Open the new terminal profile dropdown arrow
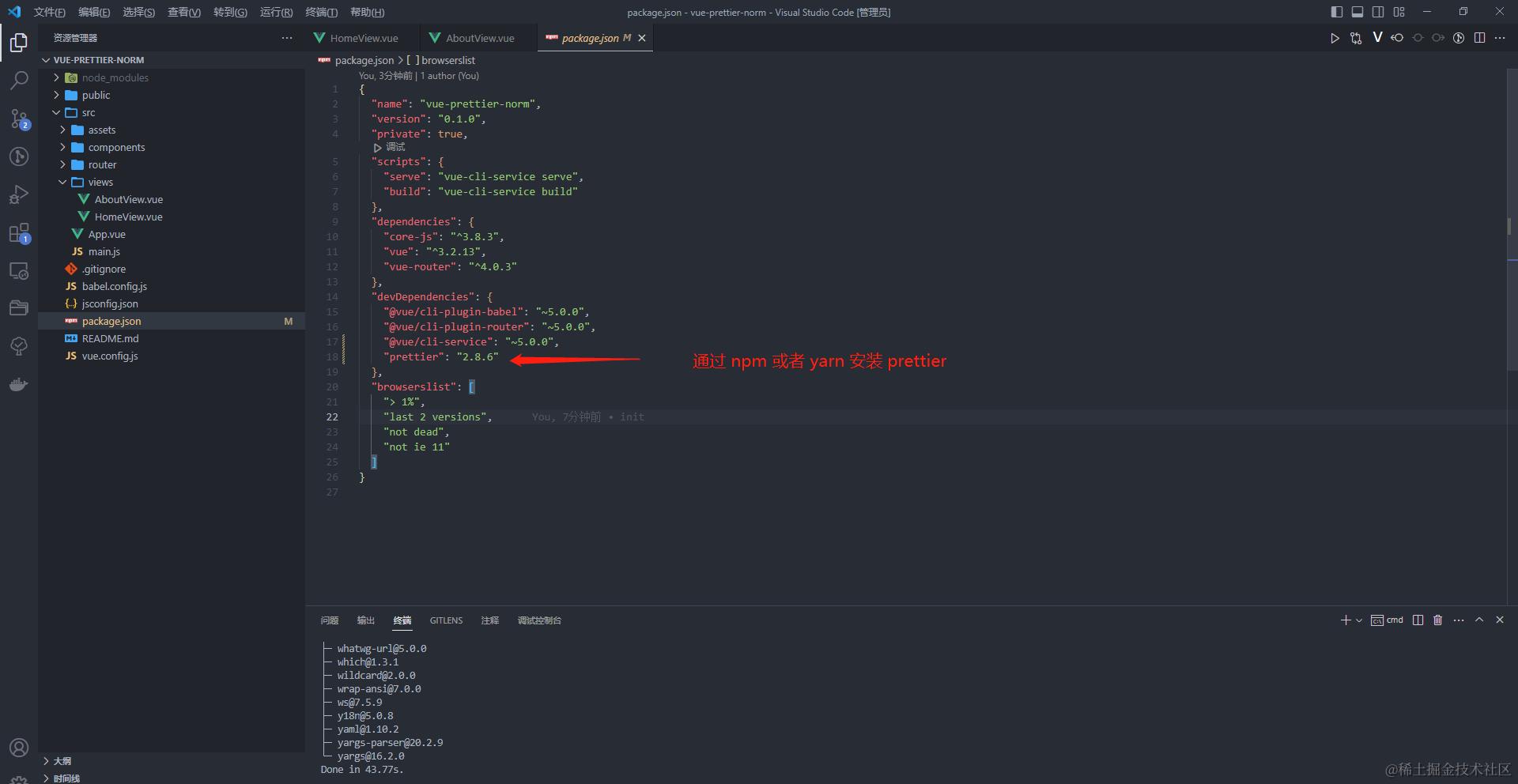 tap(1359, 620)
